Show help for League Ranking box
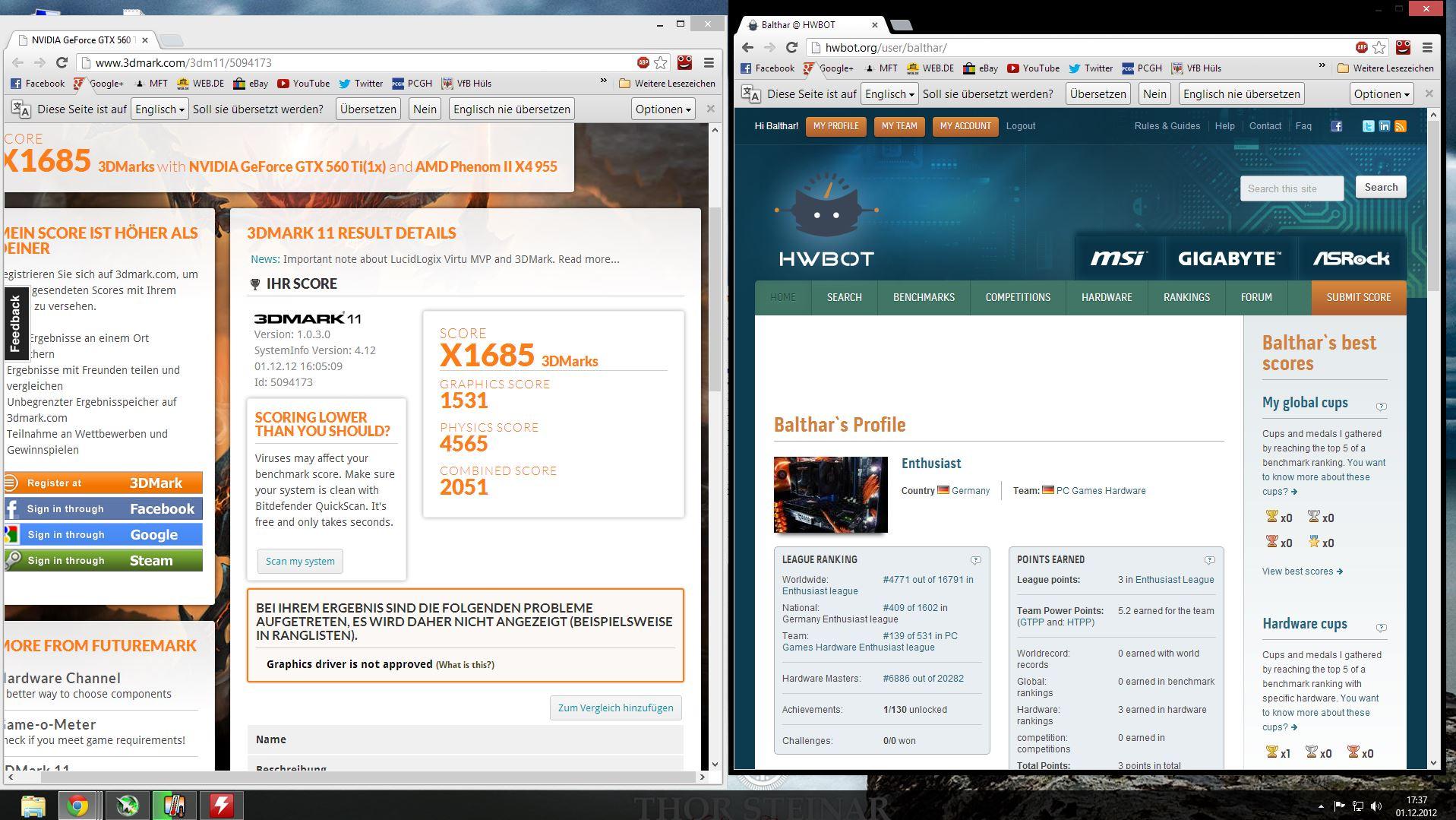The image size is (1456, 820). click(975, 560)
